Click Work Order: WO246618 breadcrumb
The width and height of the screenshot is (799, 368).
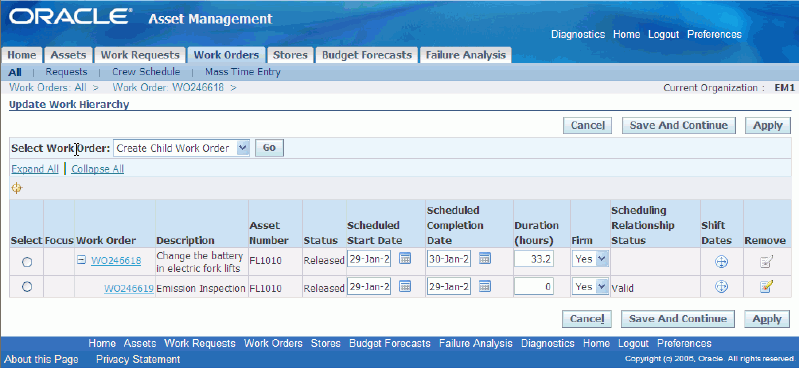coord(168,87)
